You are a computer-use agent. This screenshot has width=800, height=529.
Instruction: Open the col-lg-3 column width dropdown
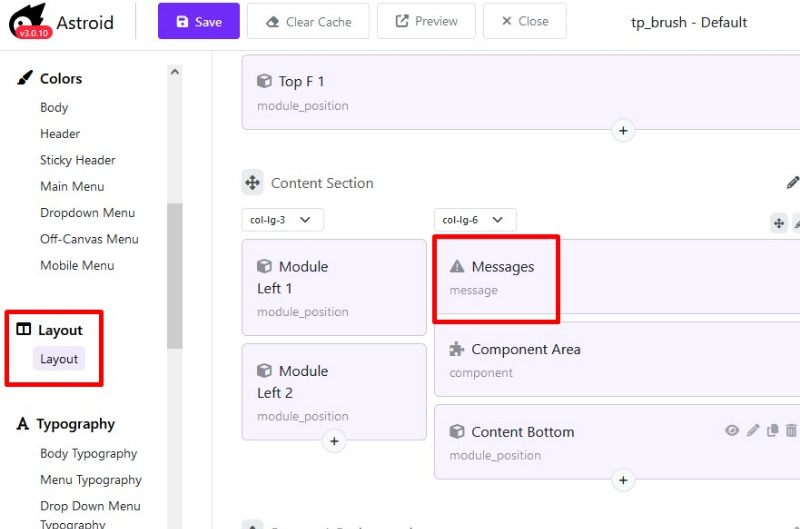pos(283,220)
